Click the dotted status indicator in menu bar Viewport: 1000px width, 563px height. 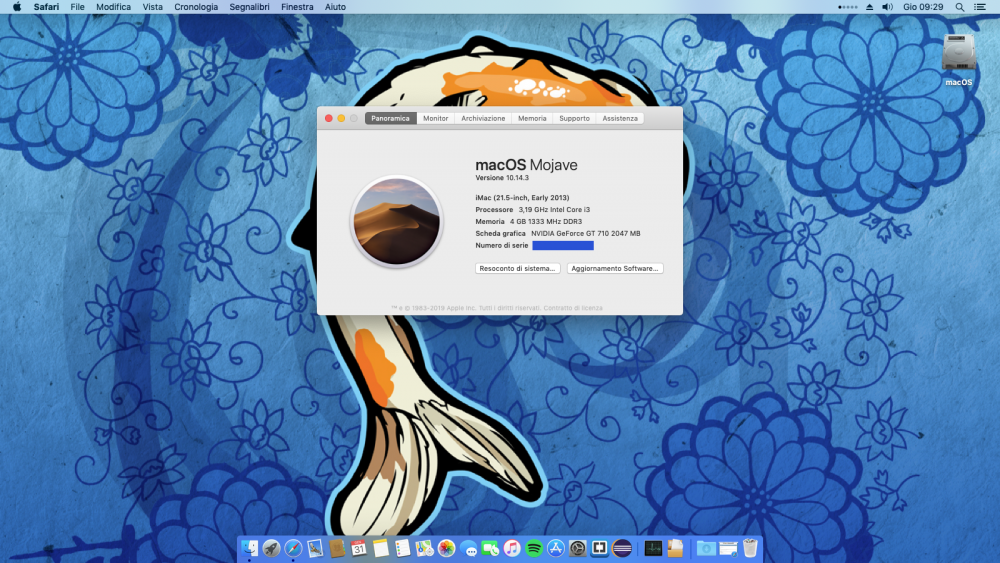(x=847, y=7)
